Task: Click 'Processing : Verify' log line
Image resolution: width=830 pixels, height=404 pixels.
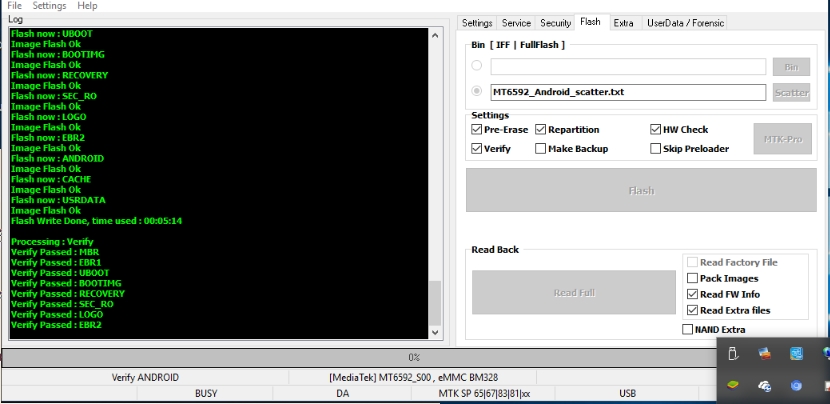Action: pos(52,241)
